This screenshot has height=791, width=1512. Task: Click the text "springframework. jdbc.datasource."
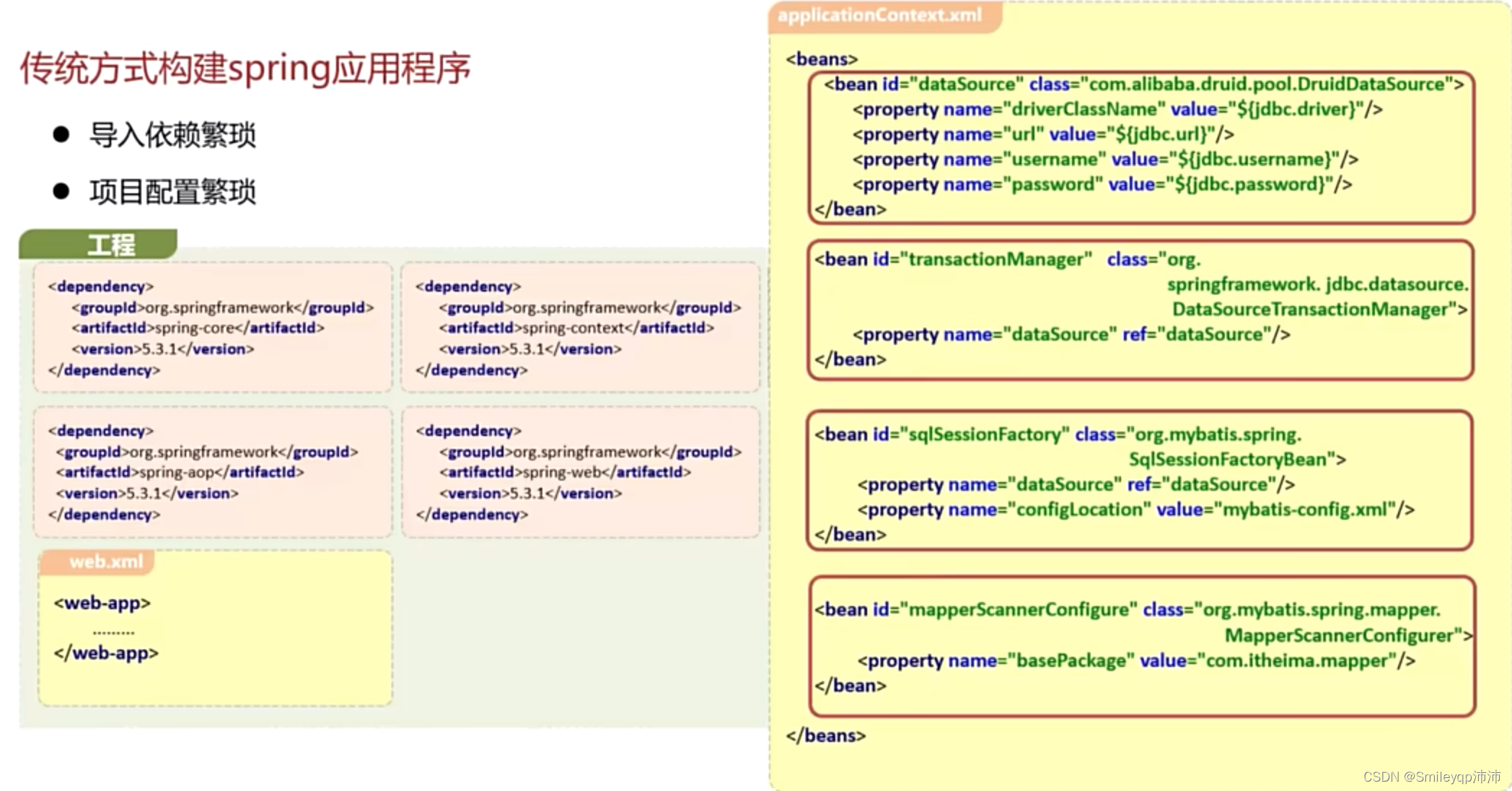pyautogui.click(x=1318, y=284)
